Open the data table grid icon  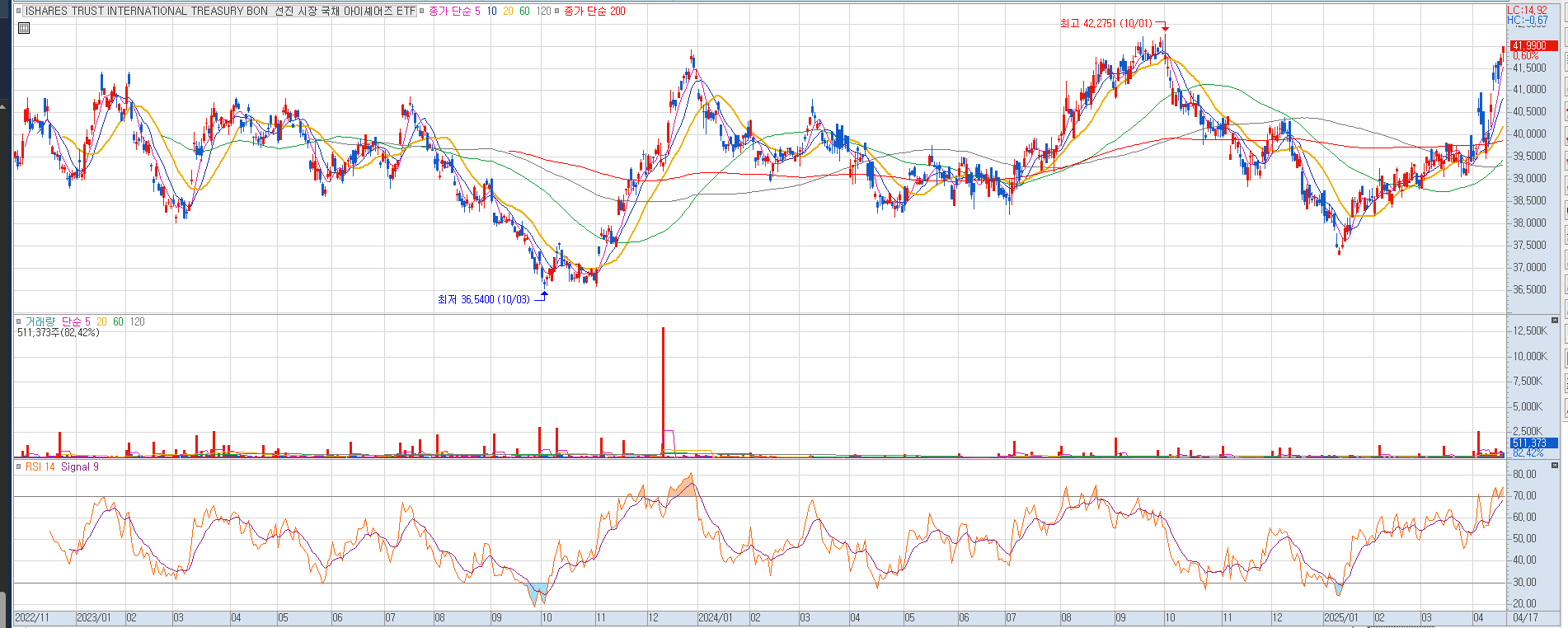(24, 28)
